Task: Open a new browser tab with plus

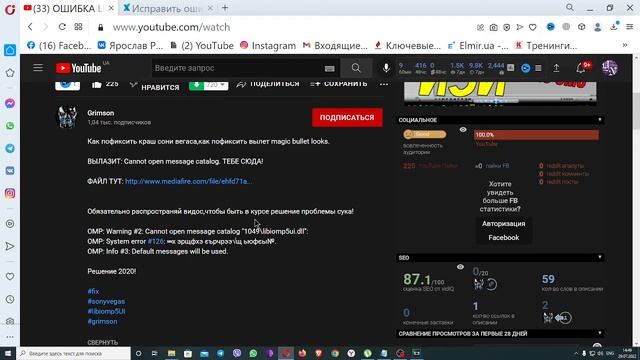Action: (225, 8)
